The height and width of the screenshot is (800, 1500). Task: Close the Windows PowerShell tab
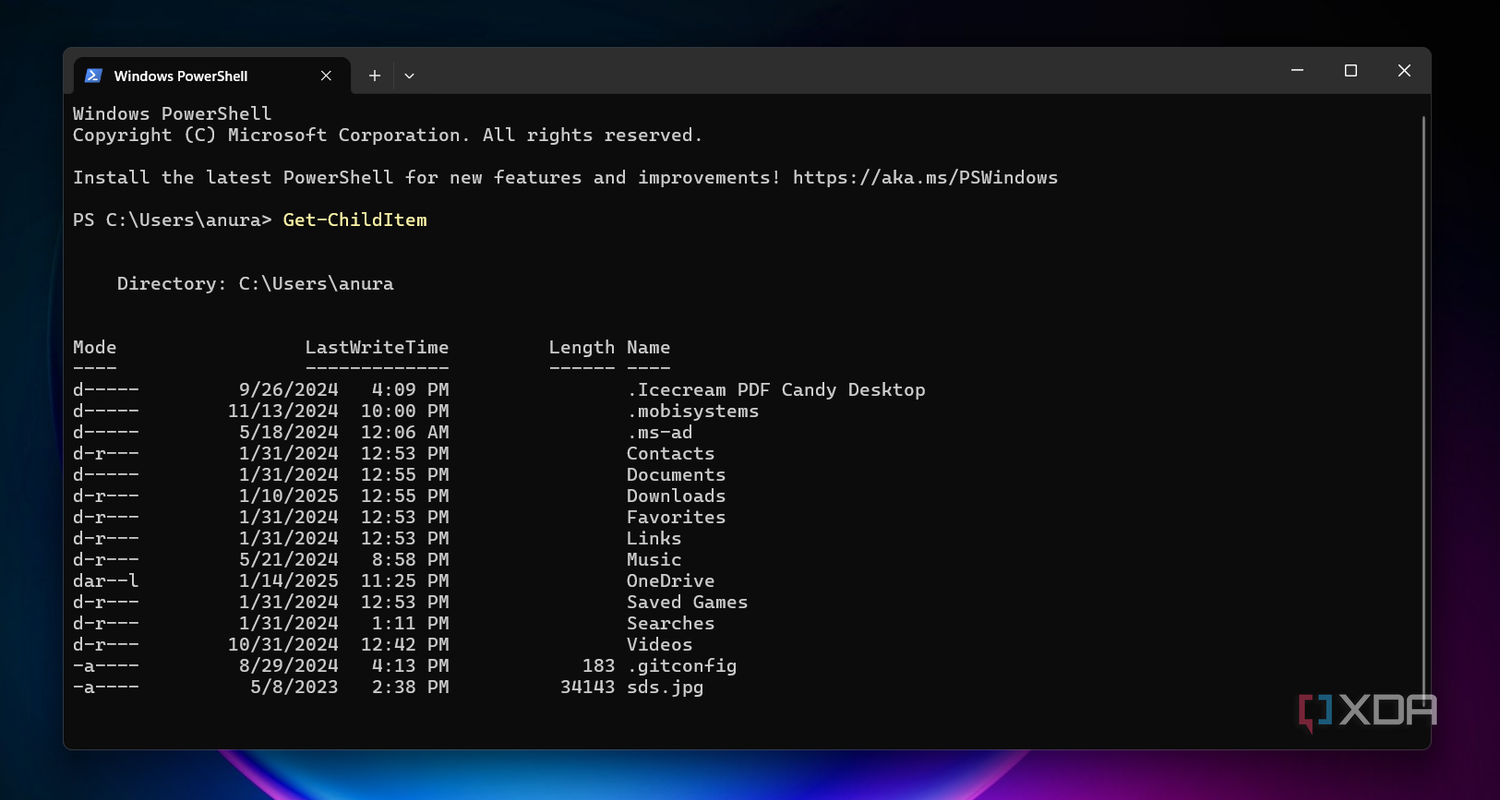pos(326,76)
